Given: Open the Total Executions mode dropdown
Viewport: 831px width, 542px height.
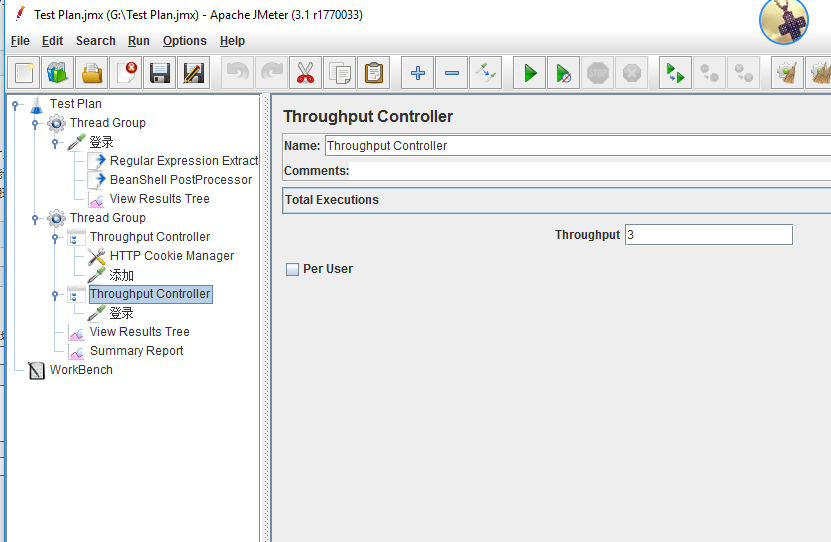Looking at the screenshot, I should [556, 200].
